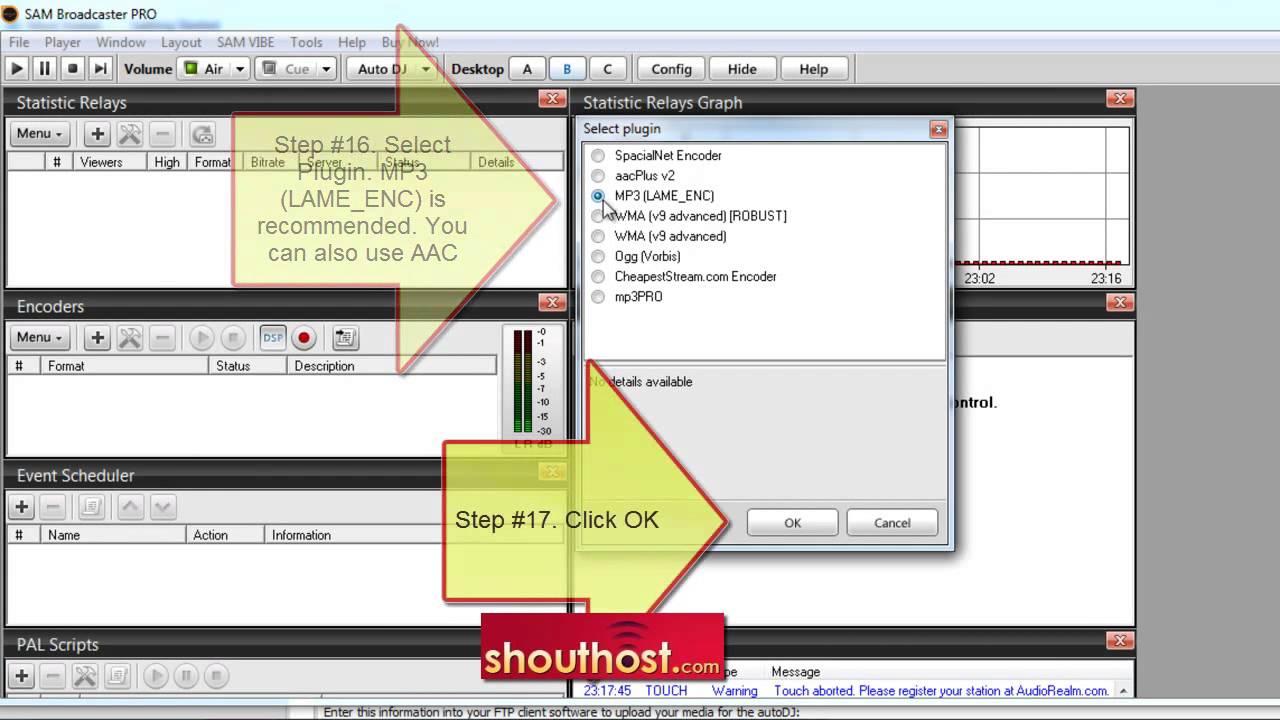Pause PAL script with pause icon
This screenshot has height=720, width=1280.
(186, 676)
